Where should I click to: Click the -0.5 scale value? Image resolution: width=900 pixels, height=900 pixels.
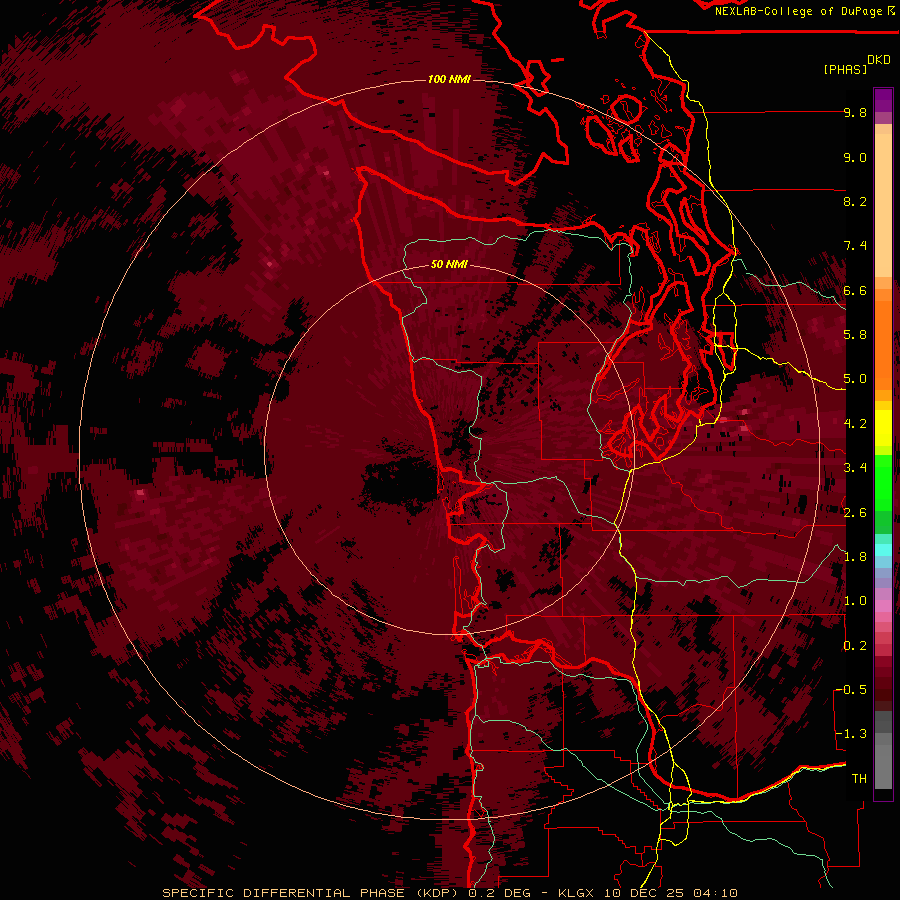tap(852, 690)
